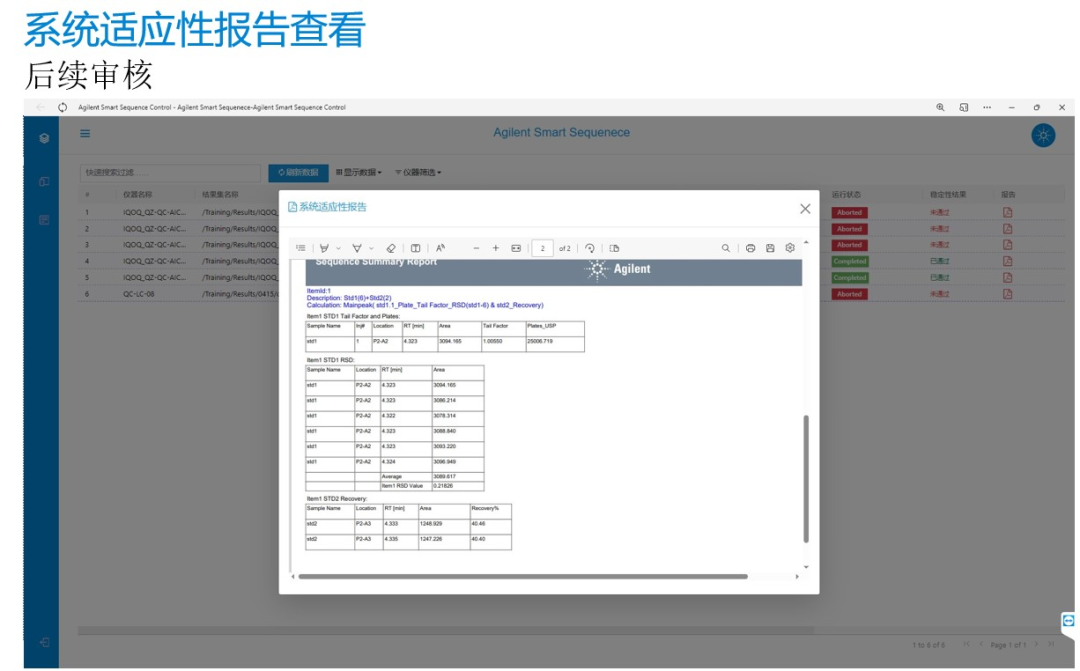Screen dimensions: 1080x671
Task: Click the 快速搜索过滤 search field
Action: click(170, 172)
